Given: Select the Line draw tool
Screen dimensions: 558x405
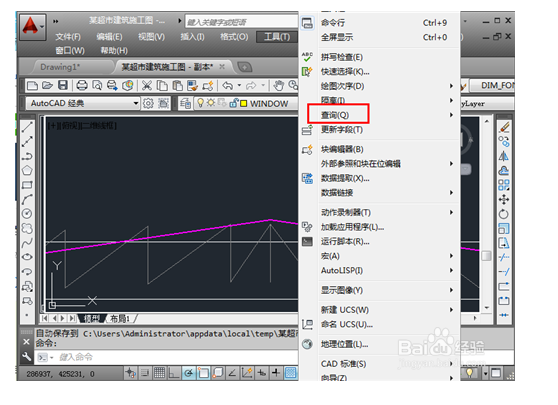Looking at the screenshot, I should pos(27,127).
